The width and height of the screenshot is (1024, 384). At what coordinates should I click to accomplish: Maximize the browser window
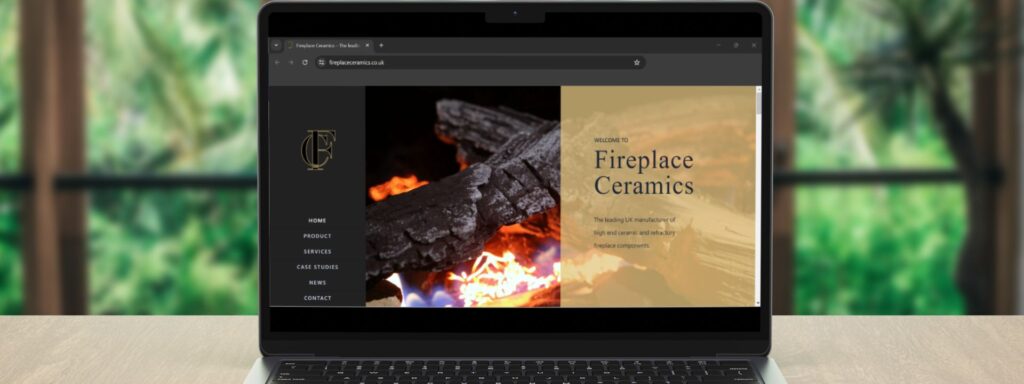pyautogui.click(x=736, y=45)
